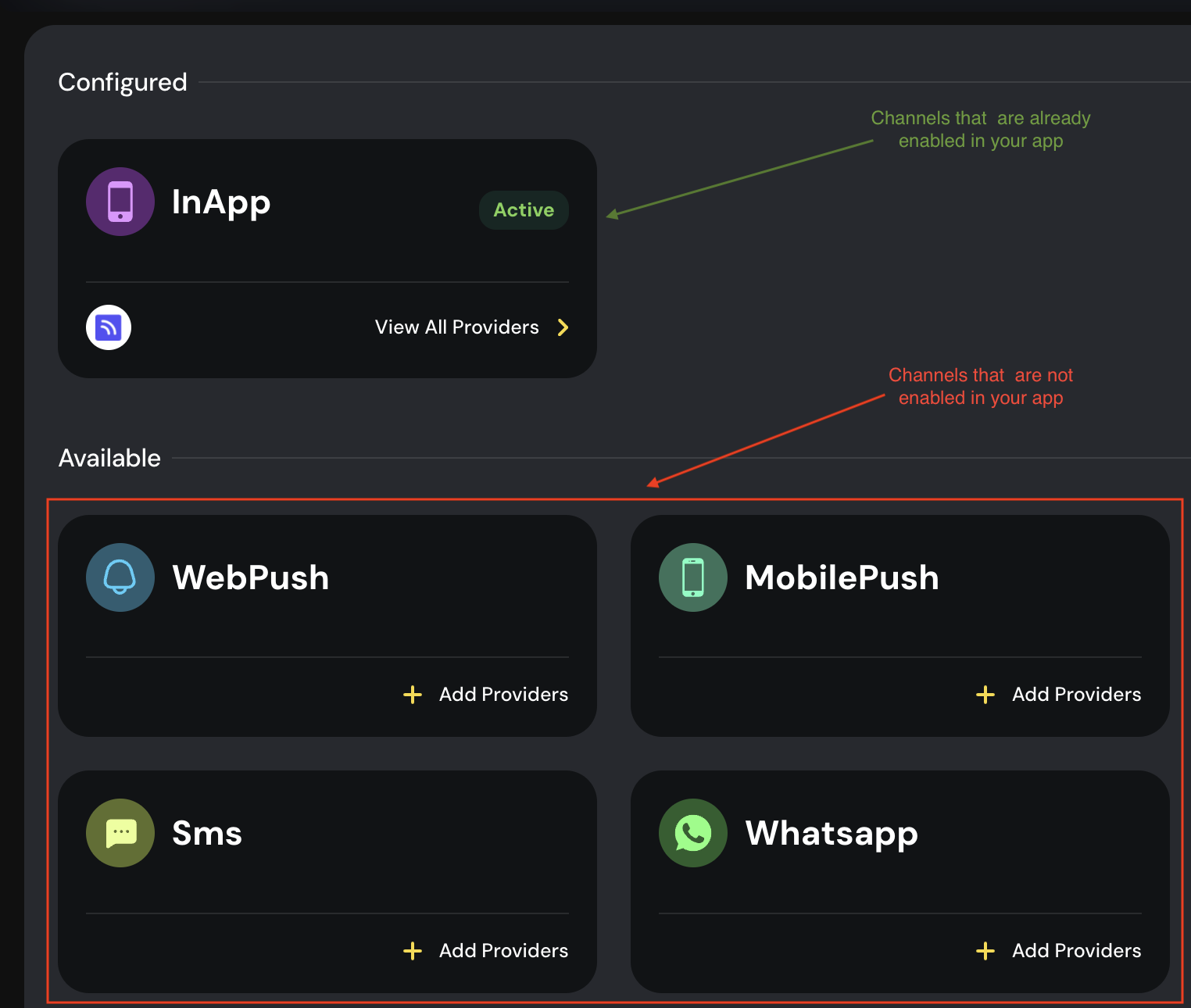Click the WebPush bell icon
Viewport: 1191px width, 1008px height.
tap(120, 577)
